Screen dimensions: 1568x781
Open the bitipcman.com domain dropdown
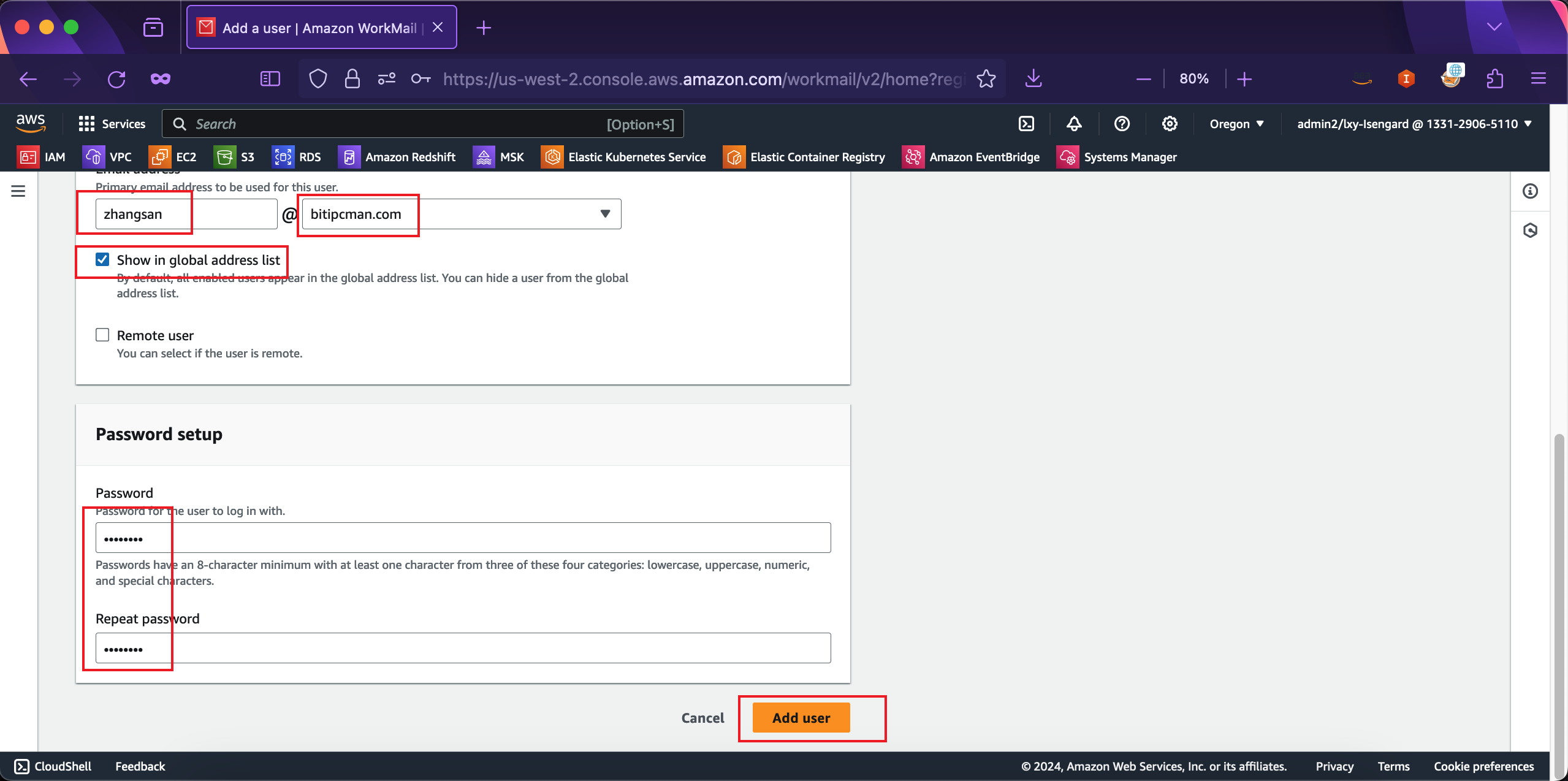click(x=462, y=214)
